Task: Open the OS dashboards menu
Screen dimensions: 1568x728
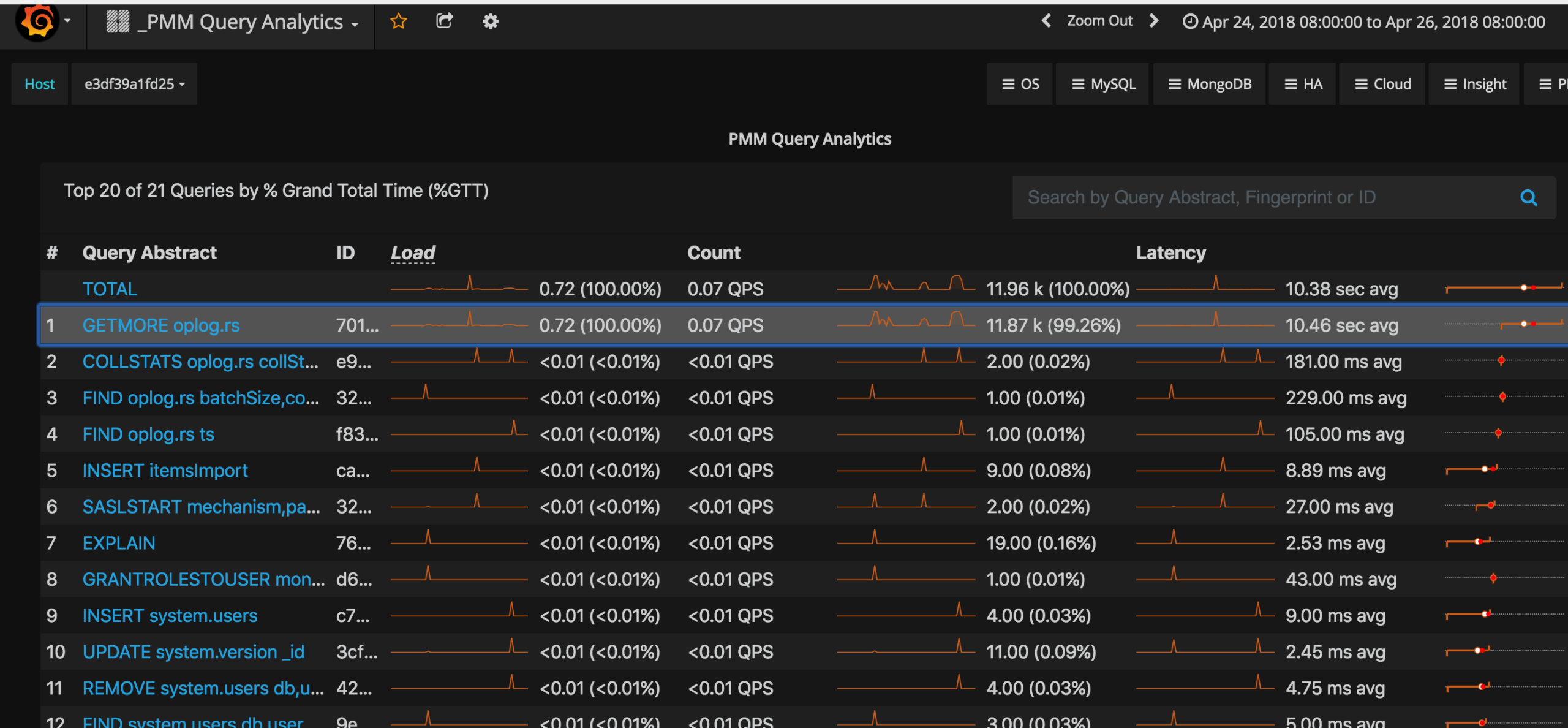Action: pos(1020,84)
